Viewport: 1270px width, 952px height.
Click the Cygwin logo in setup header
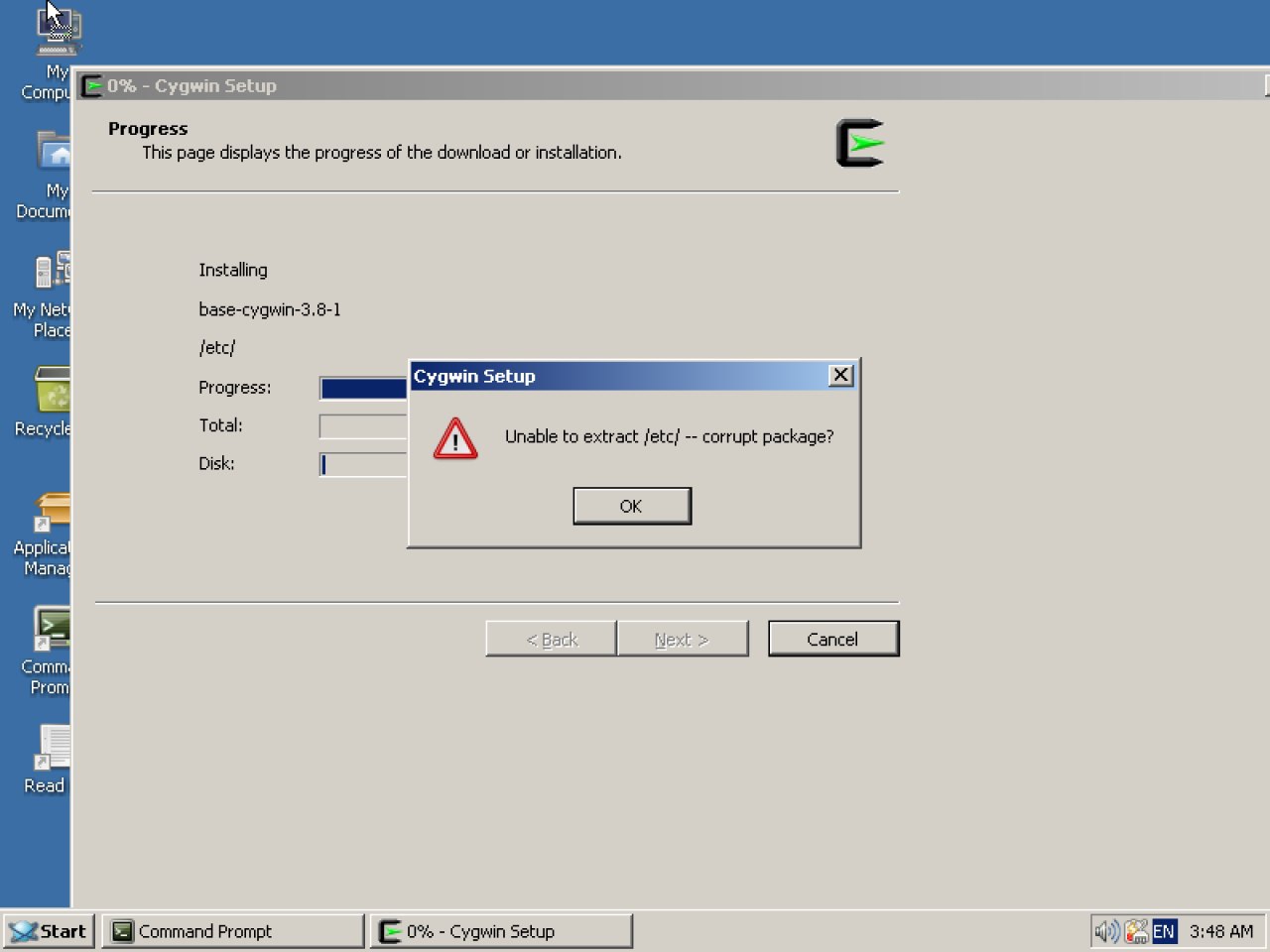pyautogui.click(x=859, y=143)
